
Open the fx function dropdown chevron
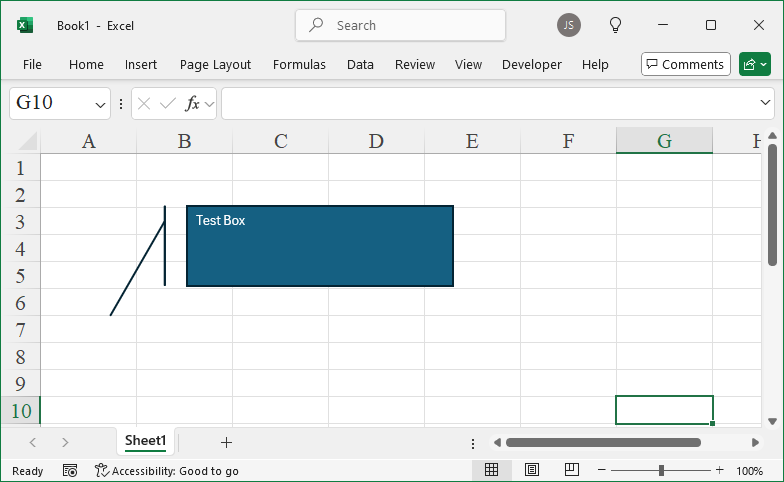[210, 104]
